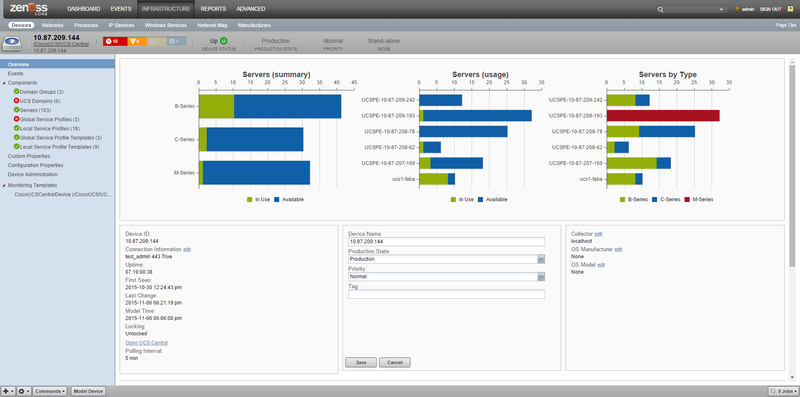
Task: Click red status icon for Global Service Profiles
Action: click(x=16, y=119)
